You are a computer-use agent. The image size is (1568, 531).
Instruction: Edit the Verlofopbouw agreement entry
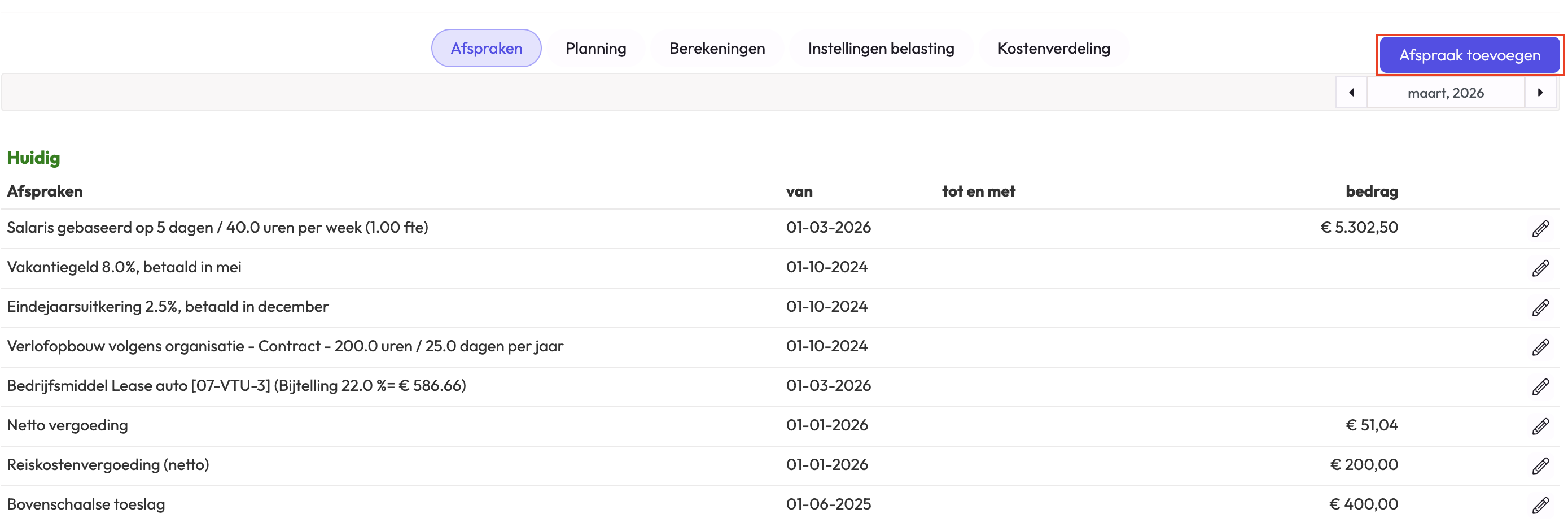(1540, 347)
